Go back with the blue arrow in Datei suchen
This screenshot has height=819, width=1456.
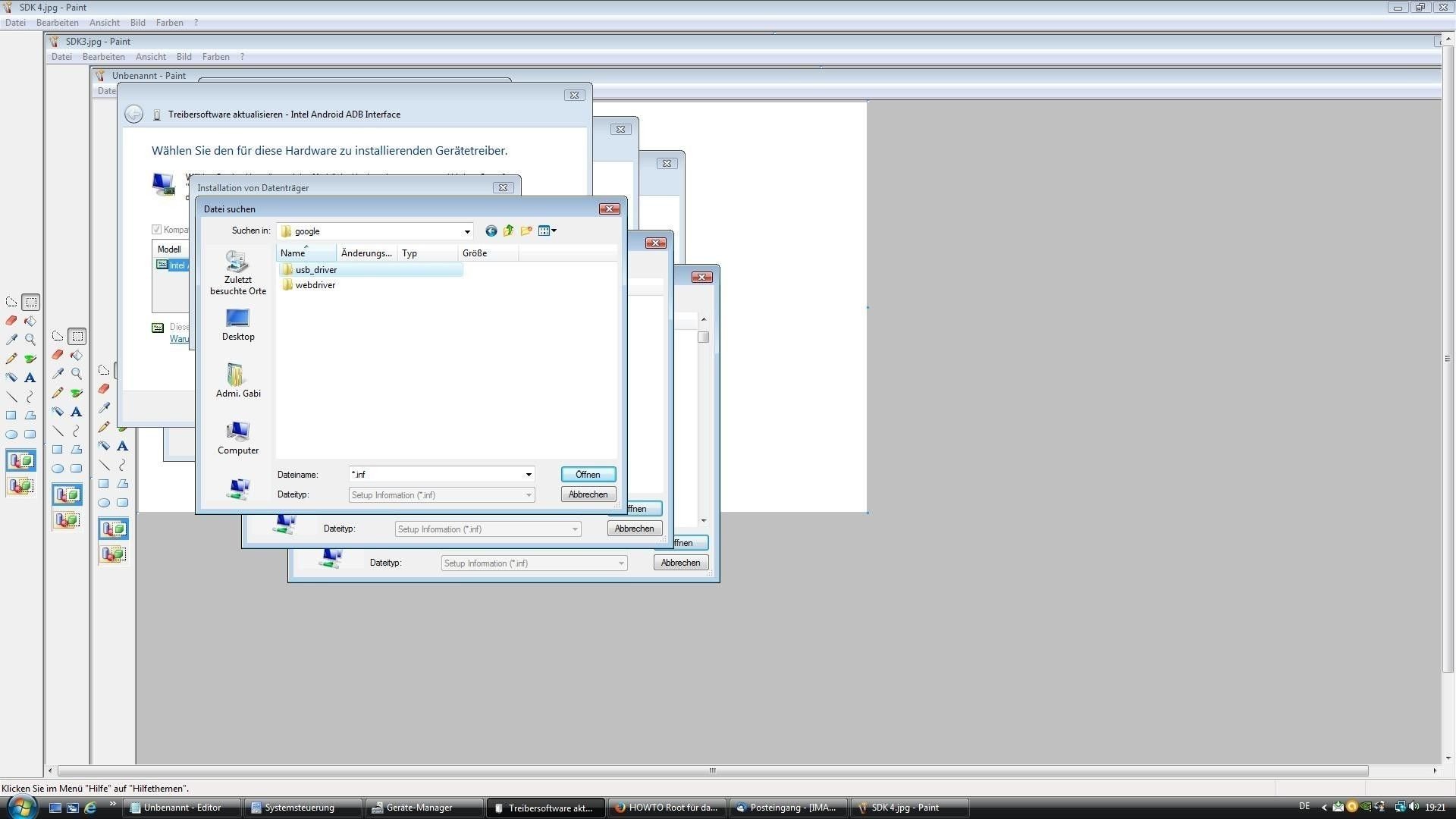(x=491, y=231)
